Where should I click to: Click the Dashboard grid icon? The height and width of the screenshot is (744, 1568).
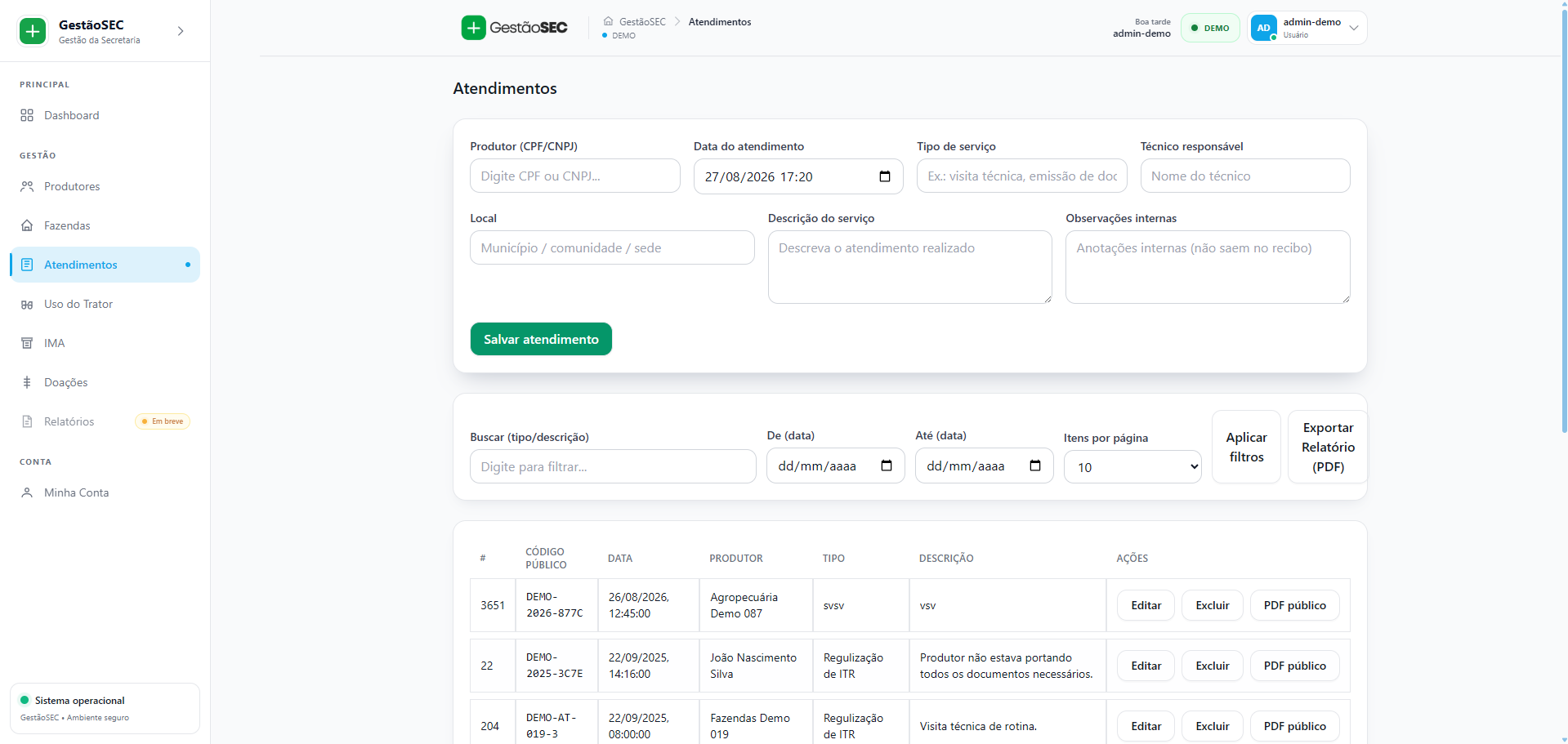27,115
